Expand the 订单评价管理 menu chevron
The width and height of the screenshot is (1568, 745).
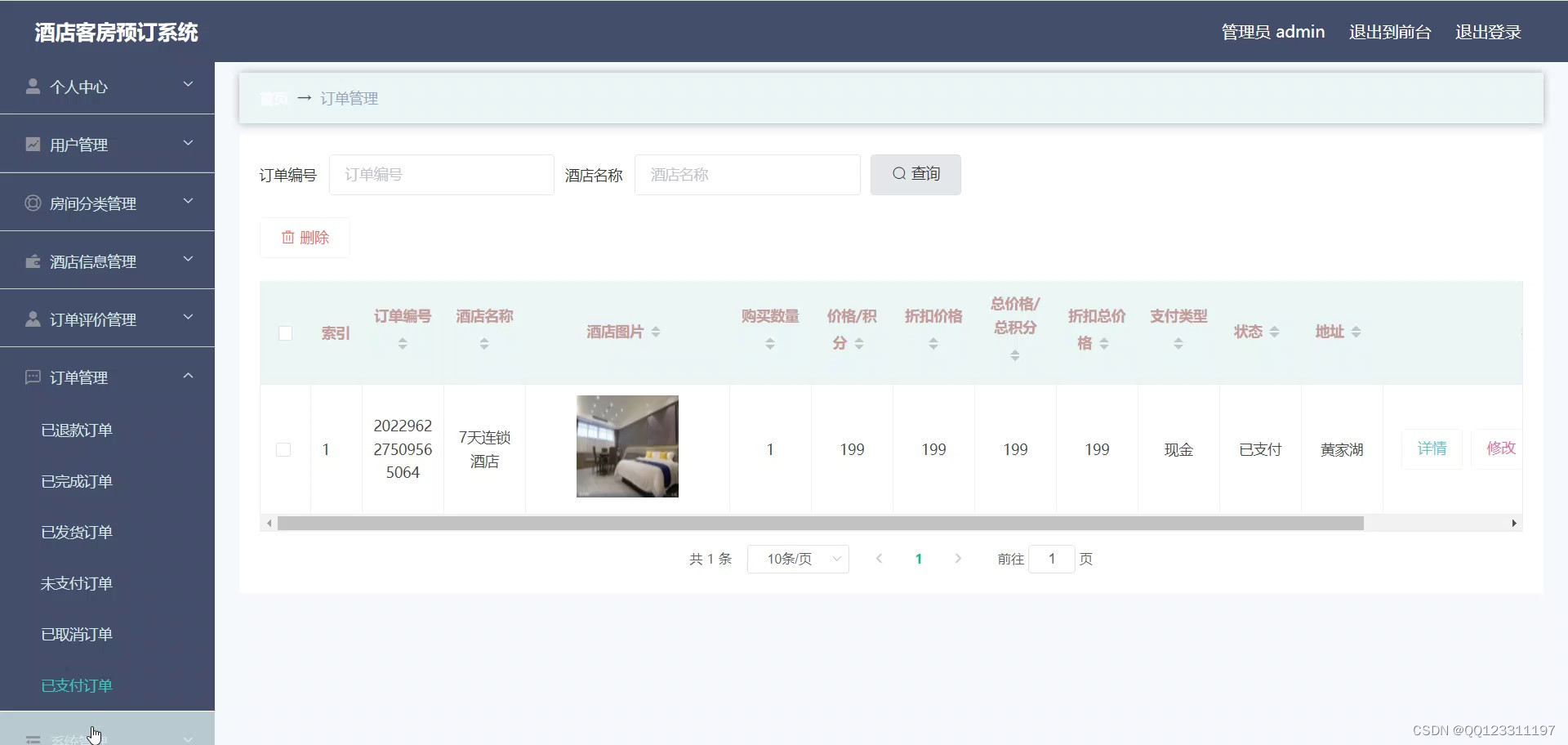[188, 317]
